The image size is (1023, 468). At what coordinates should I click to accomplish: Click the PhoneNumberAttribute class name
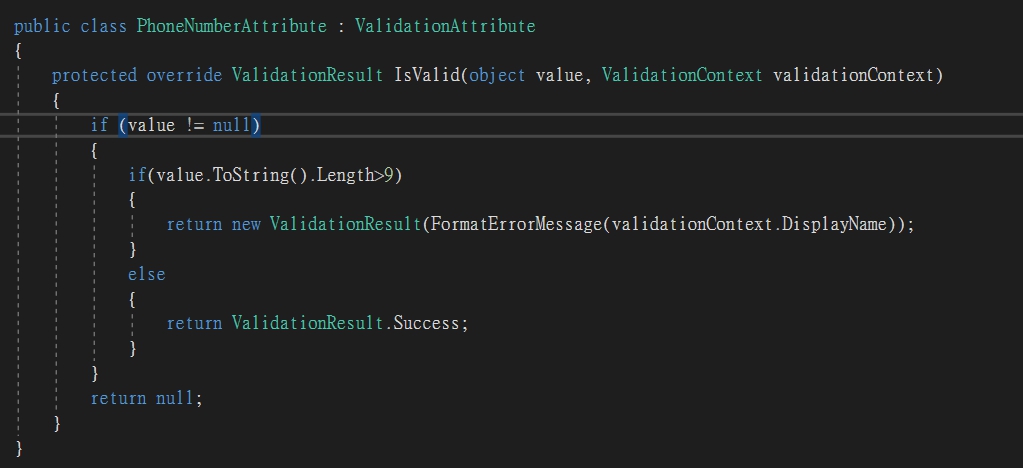tap(232, 26)
